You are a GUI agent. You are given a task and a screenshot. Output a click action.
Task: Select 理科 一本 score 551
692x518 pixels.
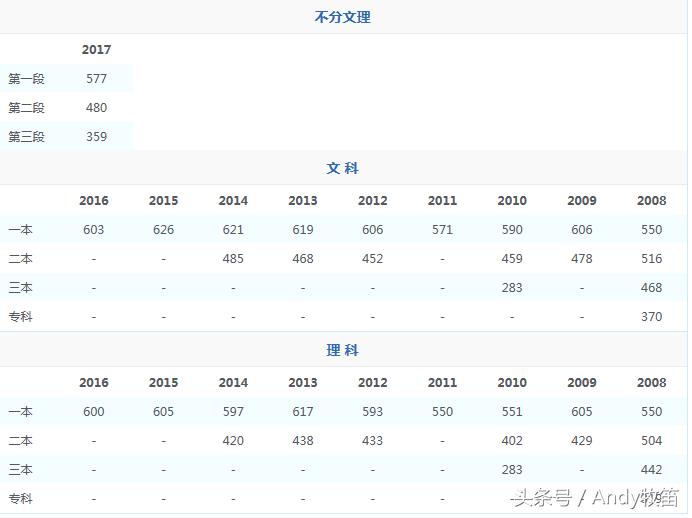coord(512,412)
